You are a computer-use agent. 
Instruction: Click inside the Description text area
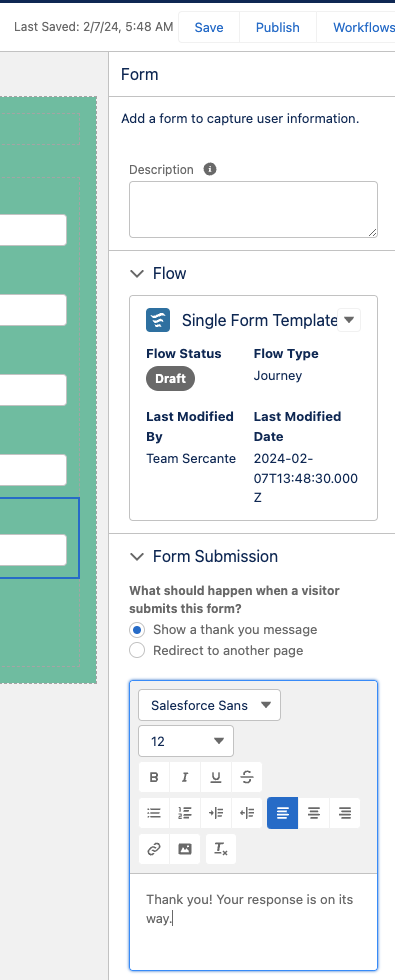coord(253,209)
